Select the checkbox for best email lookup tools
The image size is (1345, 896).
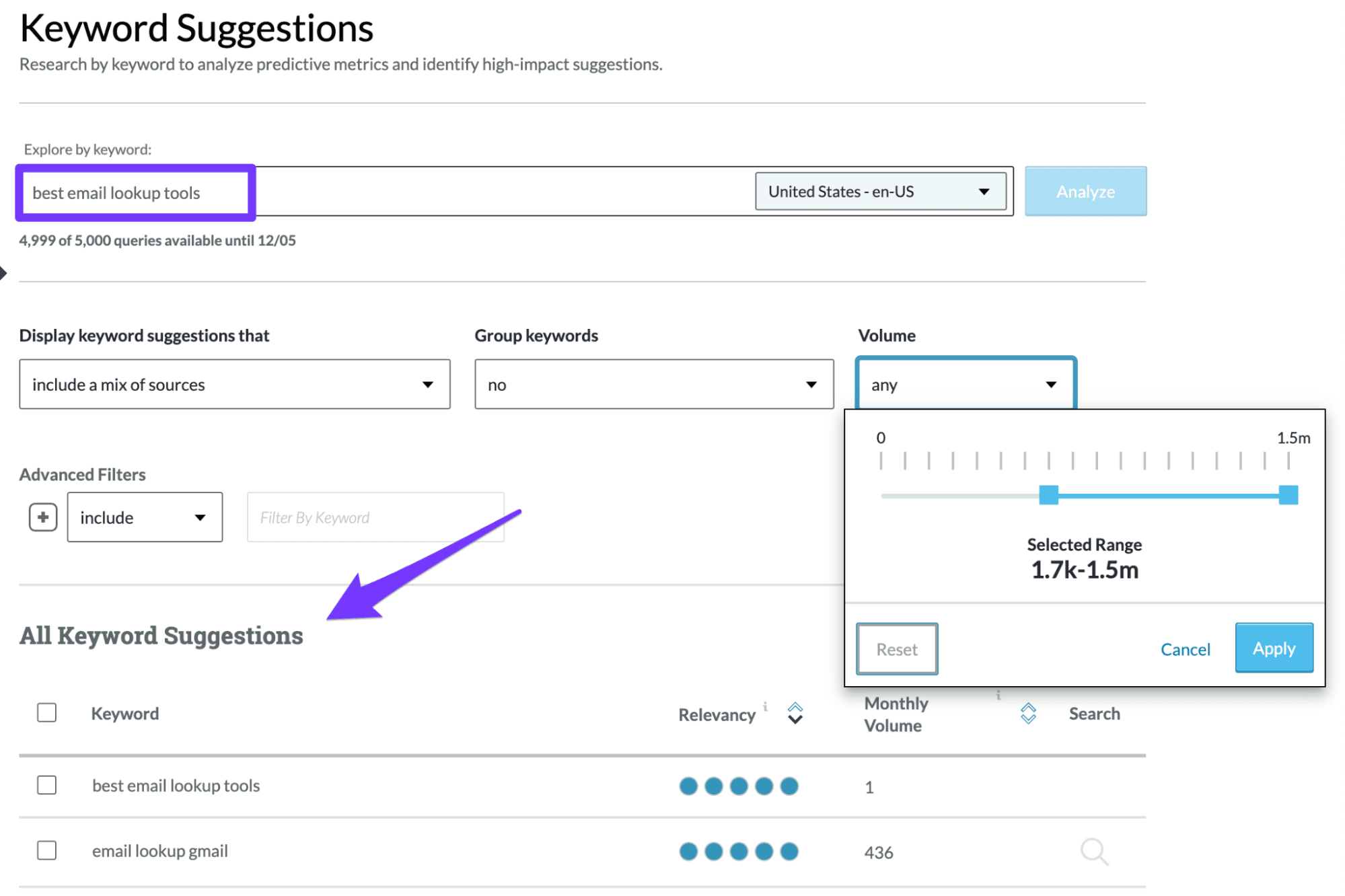[46, 785]
